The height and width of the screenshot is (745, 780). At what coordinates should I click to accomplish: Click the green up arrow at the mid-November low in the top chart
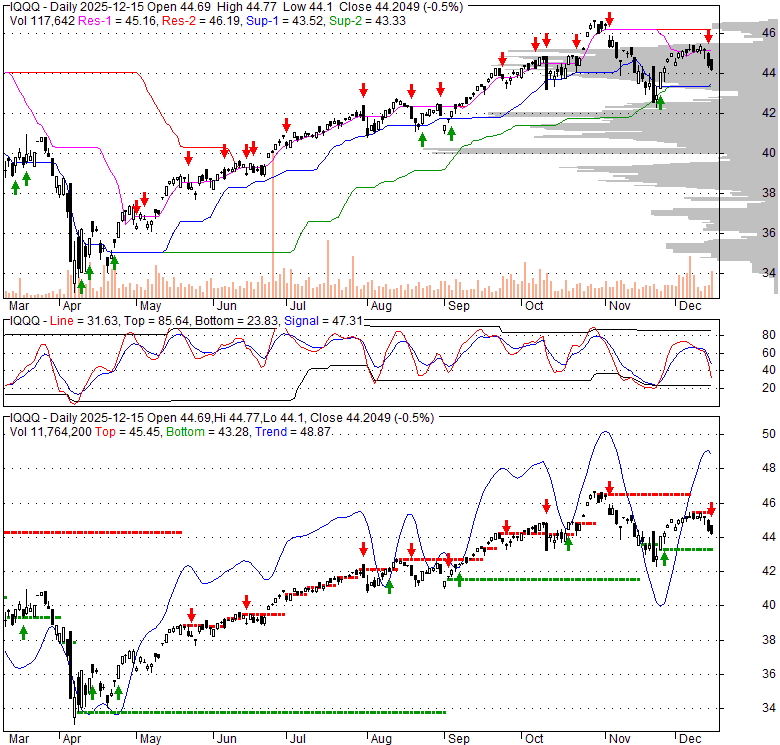pyautogui.click(x=660, y=103)
